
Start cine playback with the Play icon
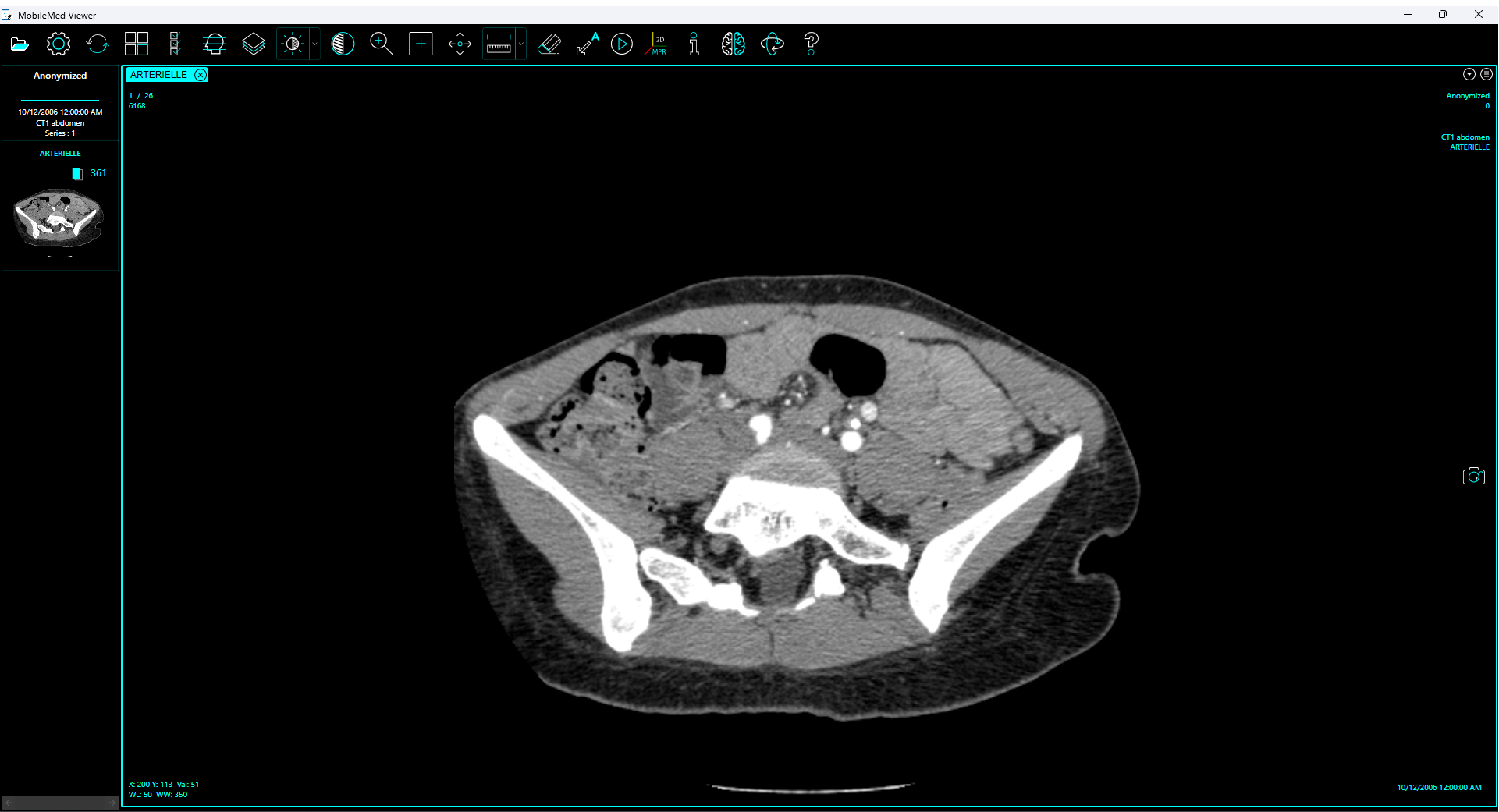[622, 44]
